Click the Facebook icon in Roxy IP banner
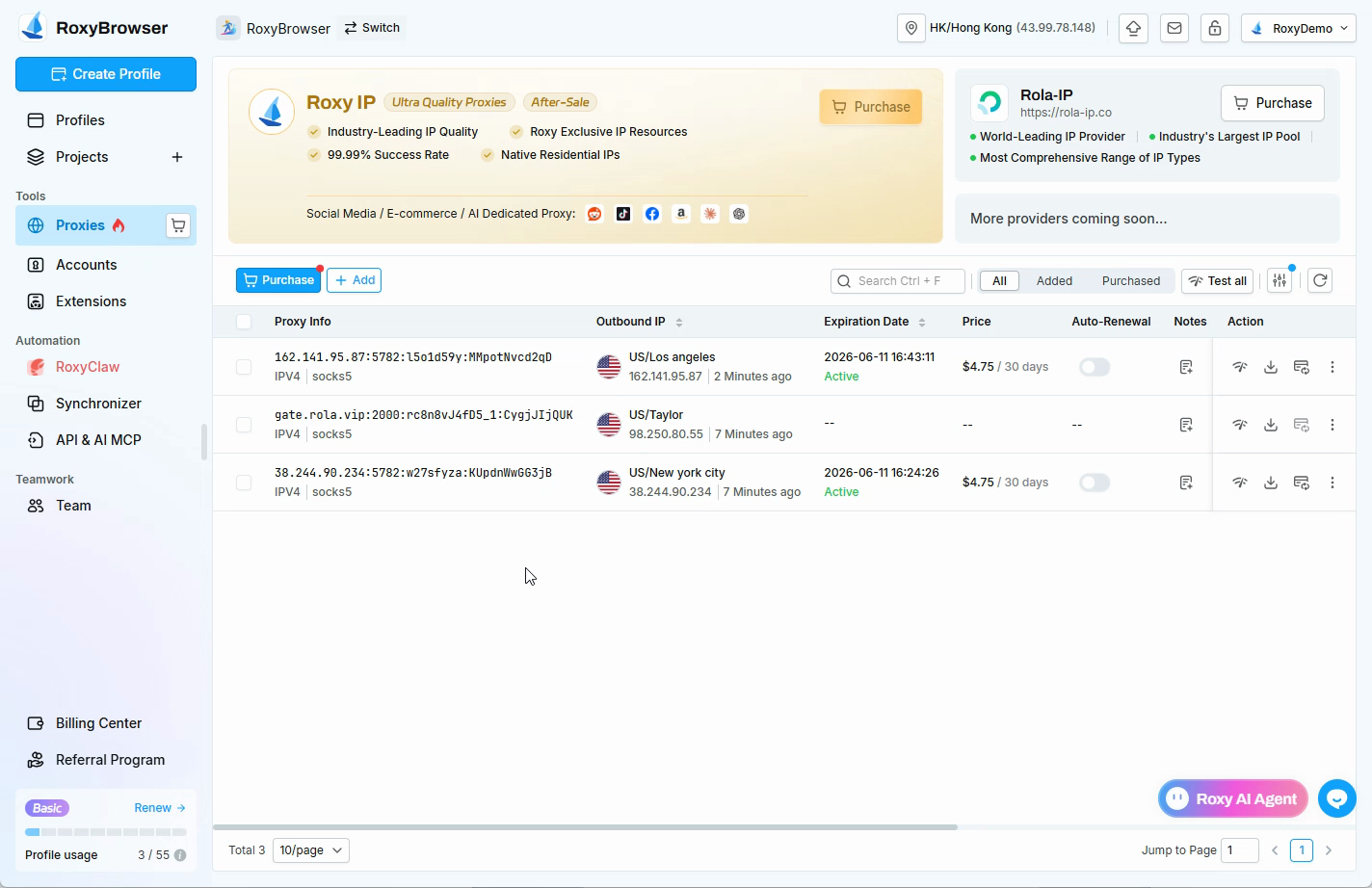Screen dimensions: 1372x888 (x=652, y=214)
